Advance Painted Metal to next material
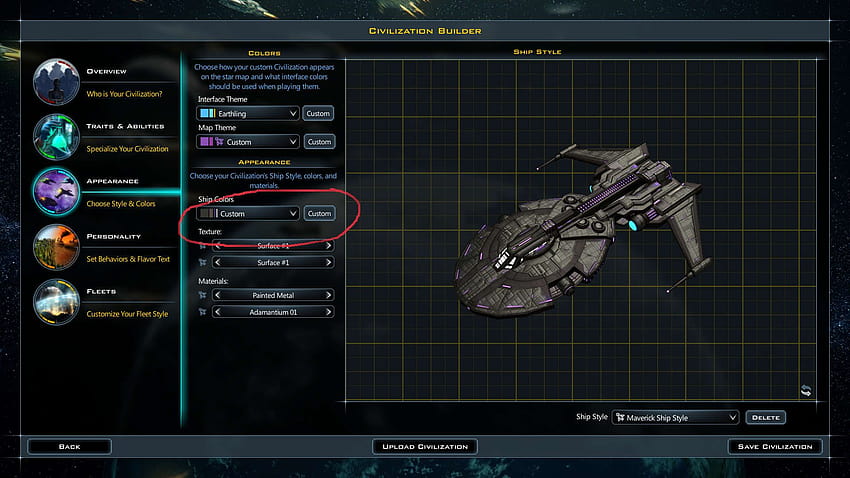The image size is (850, 478). pyautogui.click(x=328, y=295)
